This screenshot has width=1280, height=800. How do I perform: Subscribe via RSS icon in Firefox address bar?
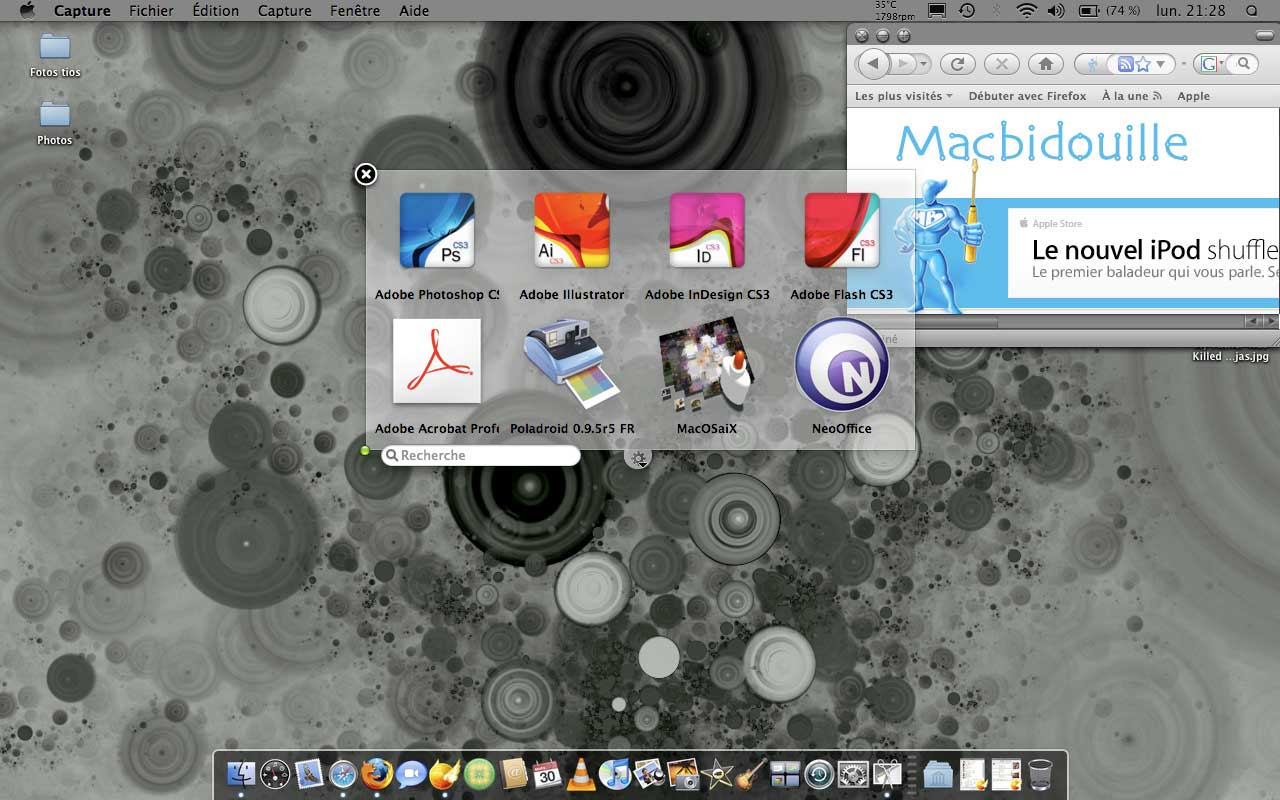tap(1125, 64)
